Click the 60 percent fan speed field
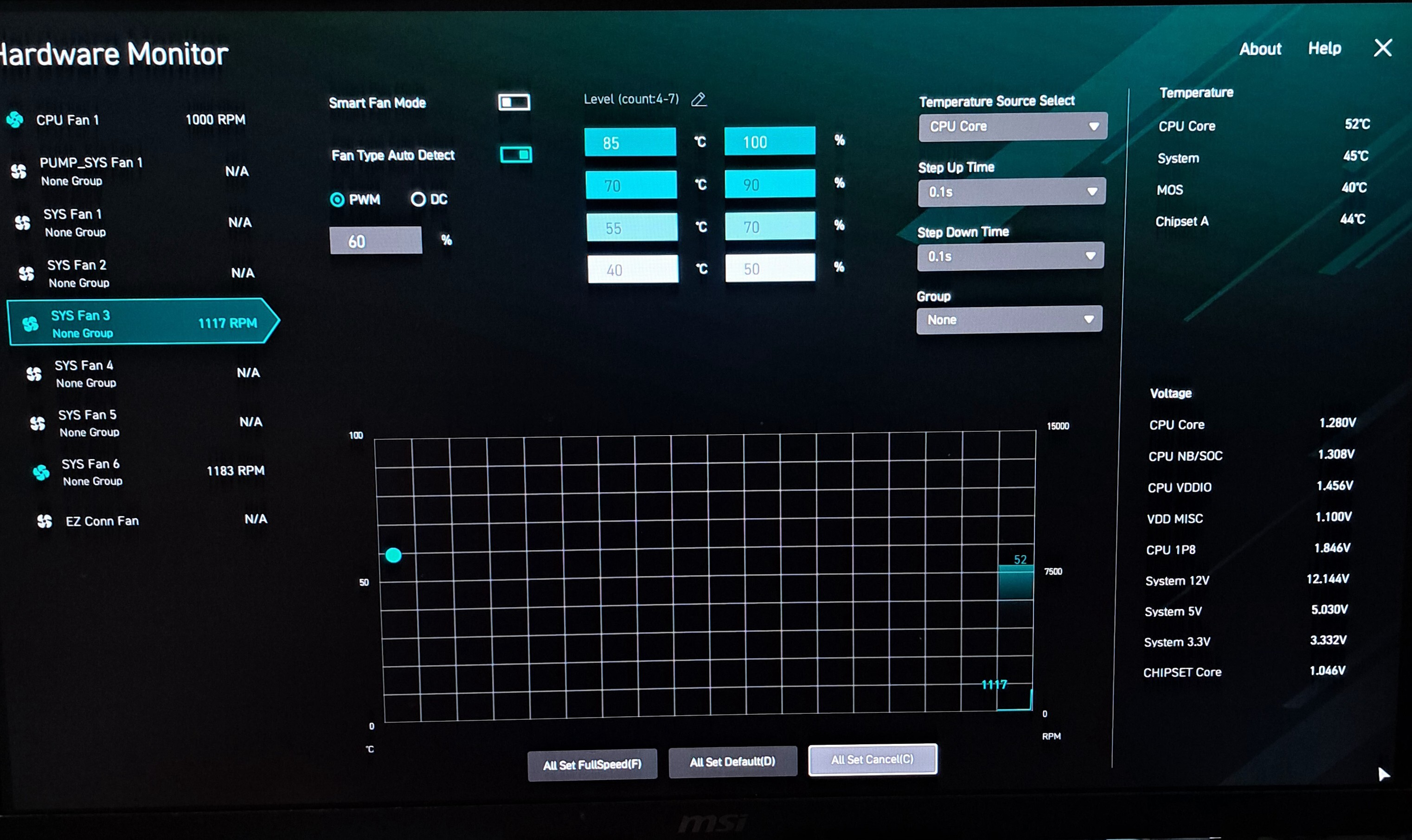1412x840 pixels. tap(376, 241)
